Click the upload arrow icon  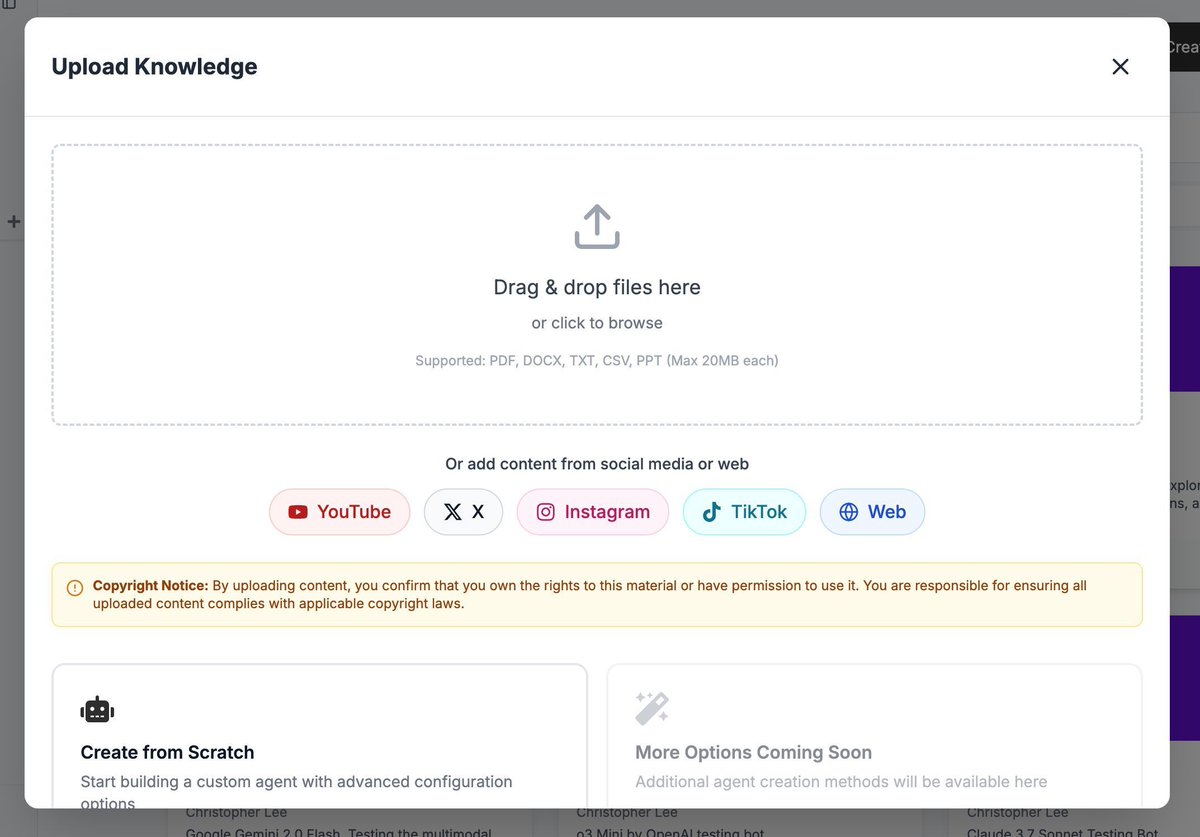click(597, 227)
